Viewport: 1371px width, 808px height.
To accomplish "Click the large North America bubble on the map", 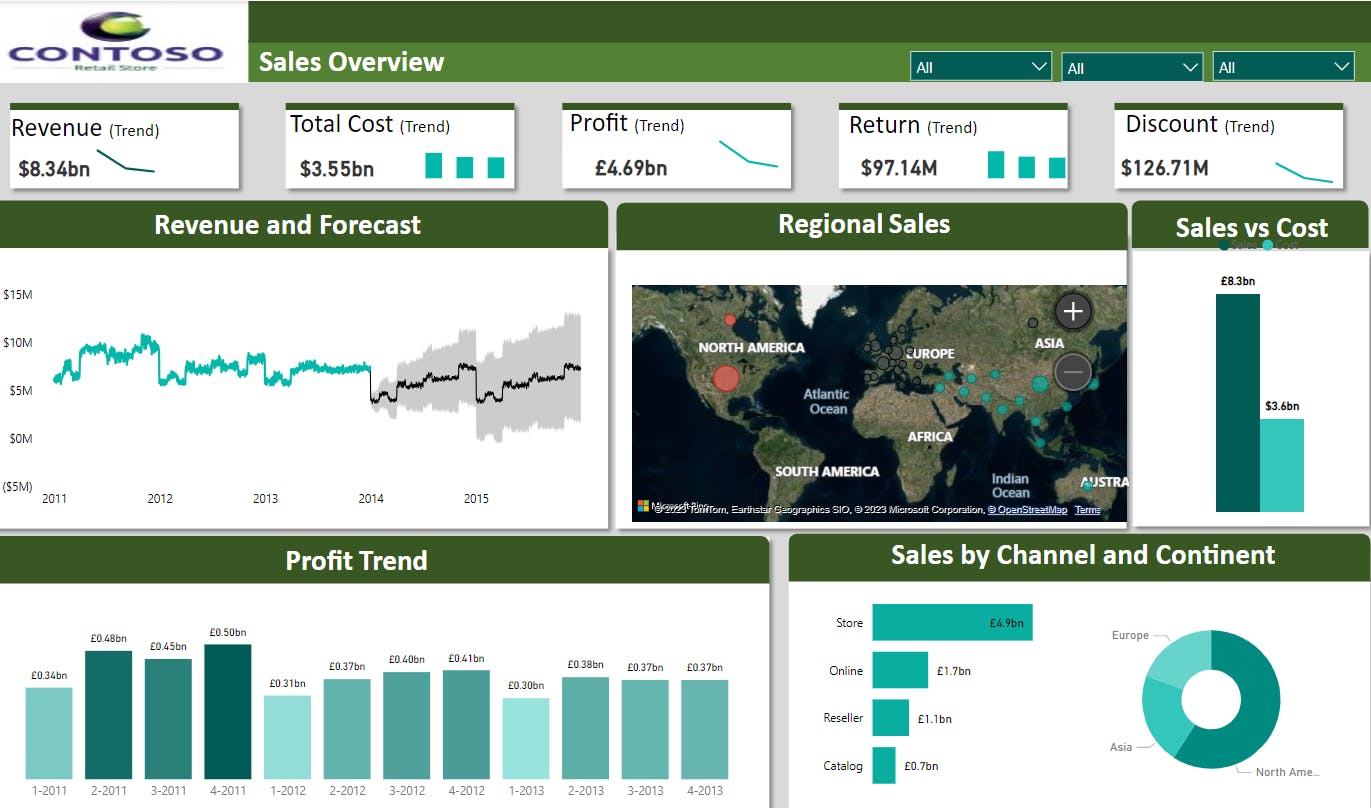I will point(724,378).
